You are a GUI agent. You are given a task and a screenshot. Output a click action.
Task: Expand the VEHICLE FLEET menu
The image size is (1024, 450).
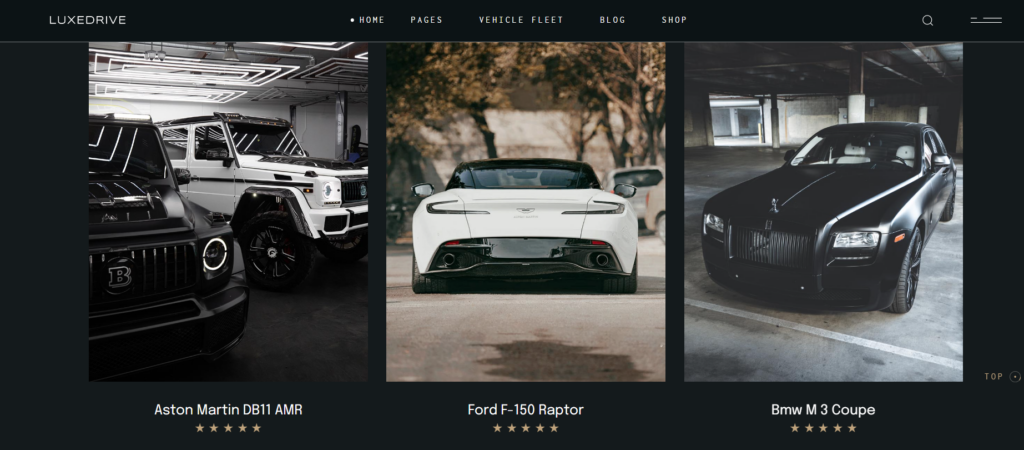tap(521, 20)
